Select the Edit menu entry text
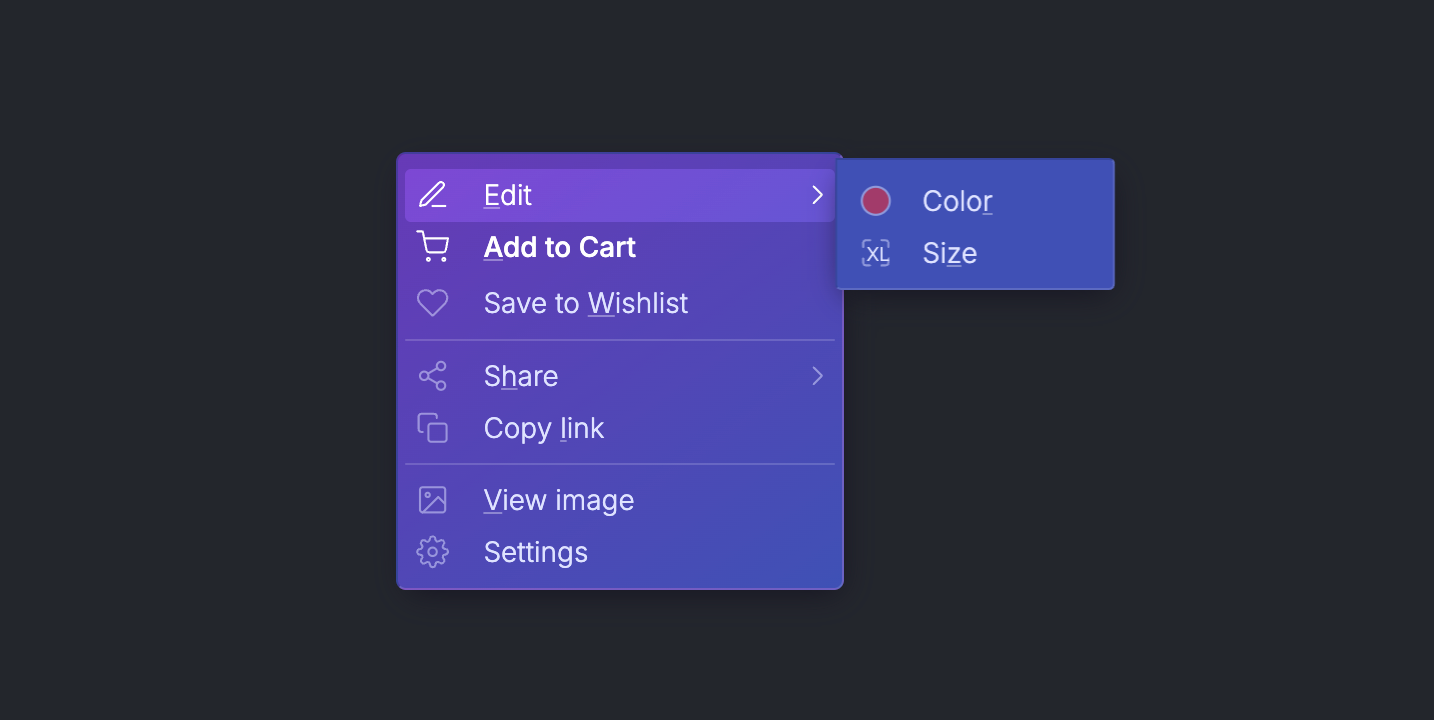Viewport: 1434px width, 720px height. tap(508, 195)
